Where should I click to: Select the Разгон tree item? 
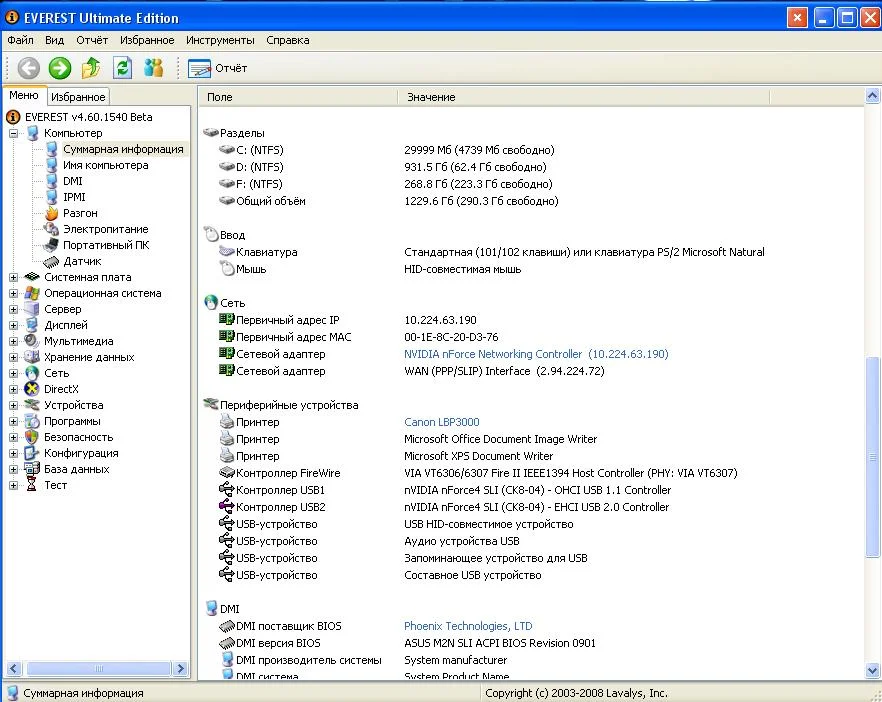[80, 213]
